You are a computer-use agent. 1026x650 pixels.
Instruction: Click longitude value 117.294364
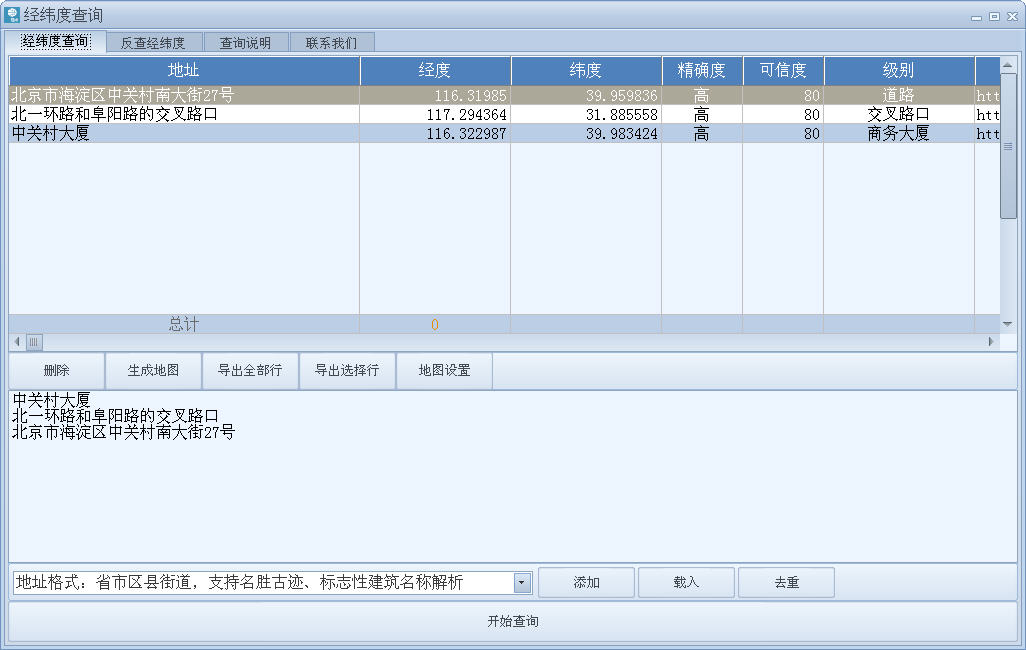point(467,115)
